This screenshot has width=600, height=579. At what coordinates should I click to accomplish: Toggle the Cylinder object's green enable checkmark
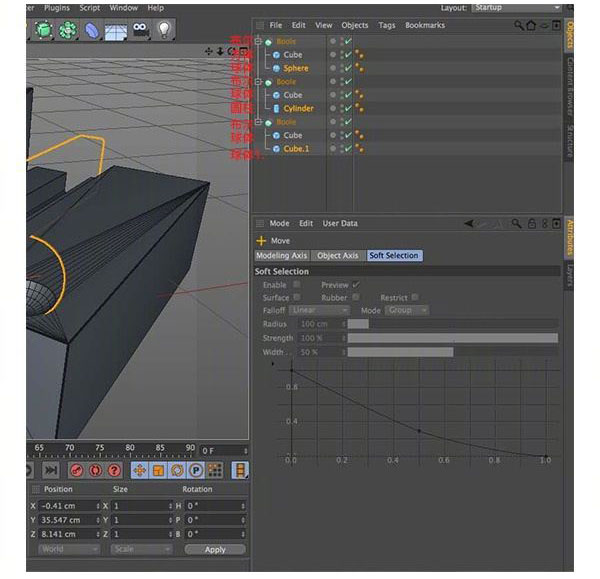(348, 108)
